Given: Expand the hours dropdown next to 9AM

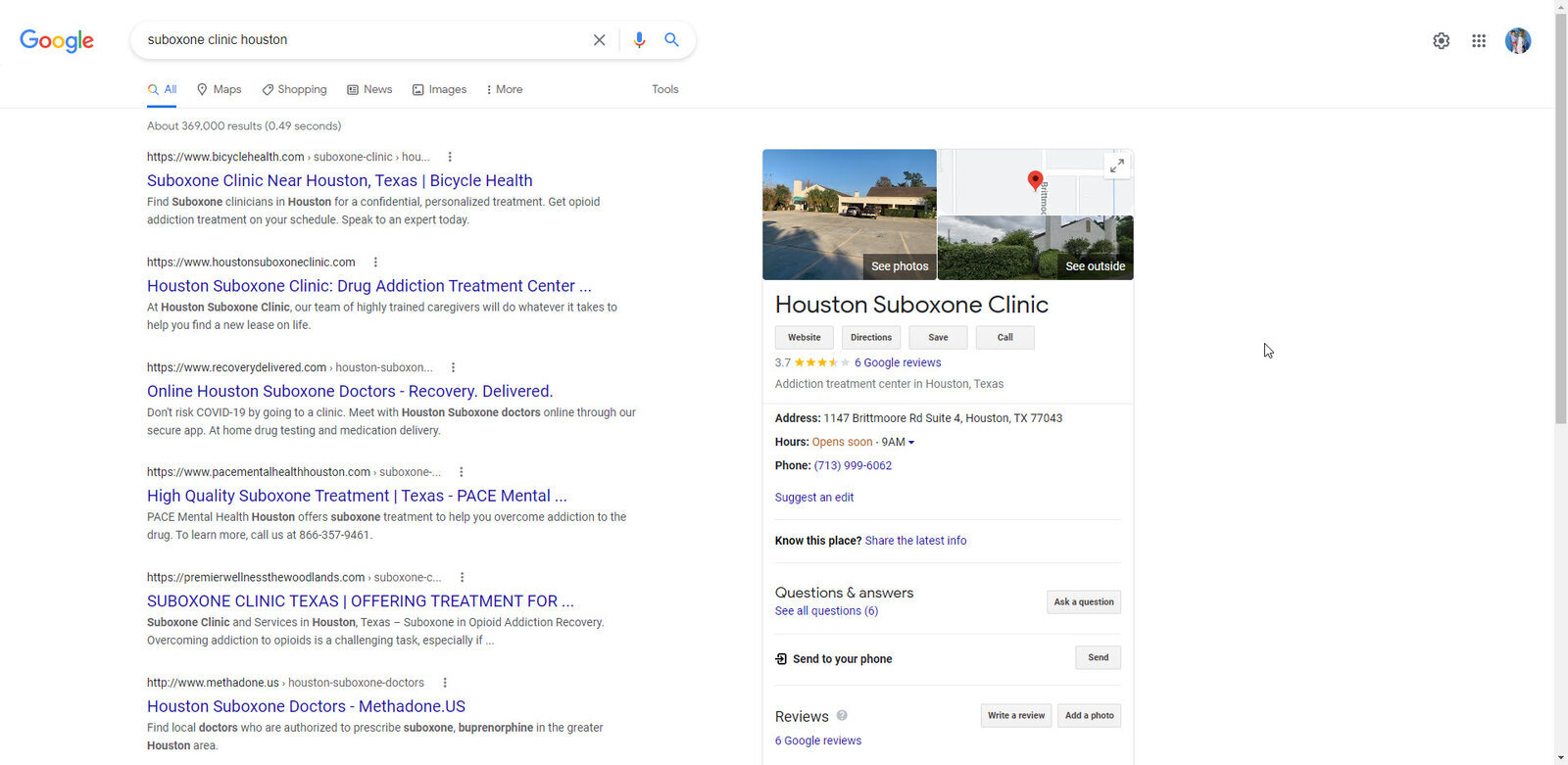Looking at the screenshot, I should pos(911,443).
